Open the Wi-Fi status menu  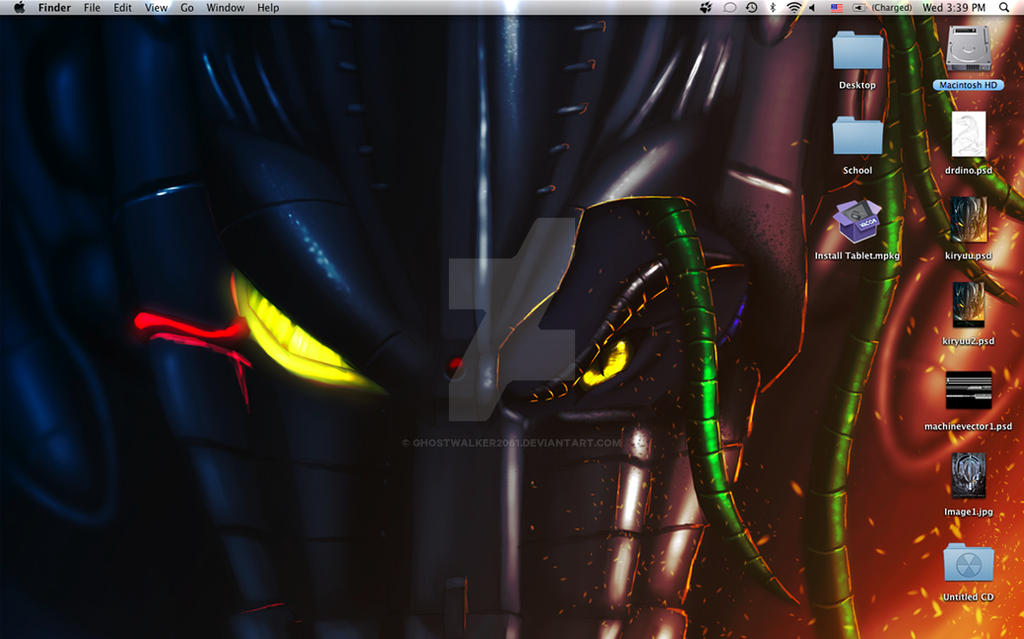point(794,8)
